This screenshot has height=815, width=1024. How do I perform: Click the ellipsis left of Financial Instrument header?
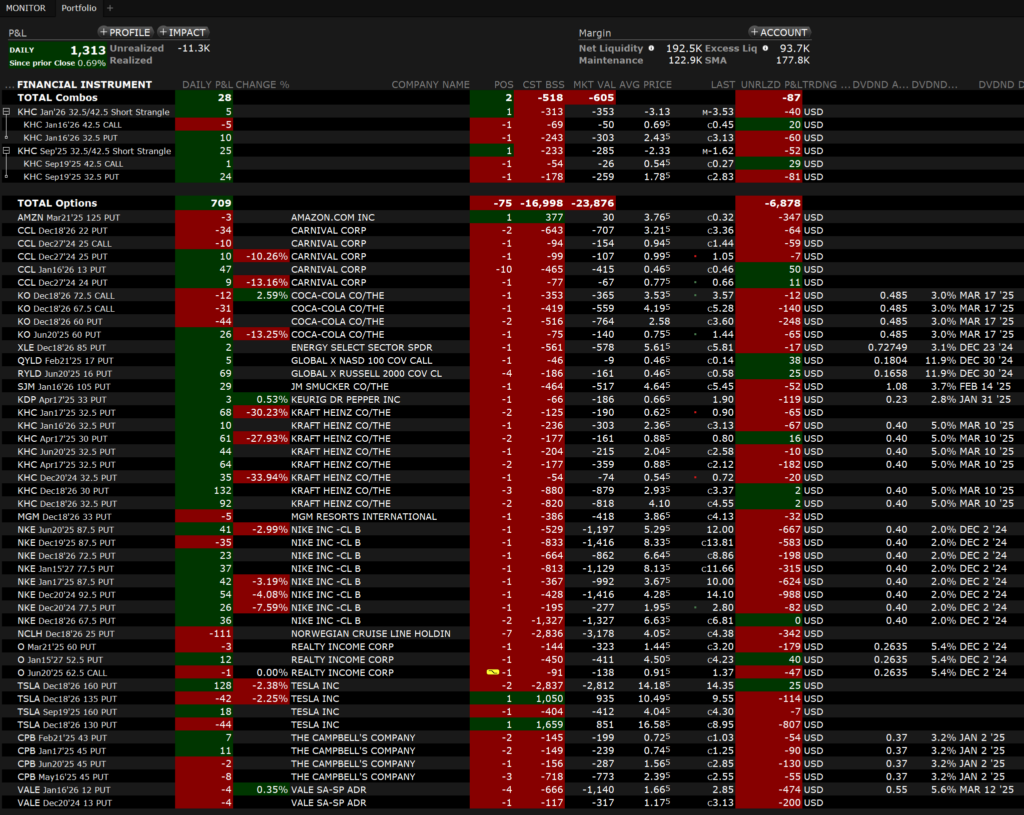tap(8, 85)
